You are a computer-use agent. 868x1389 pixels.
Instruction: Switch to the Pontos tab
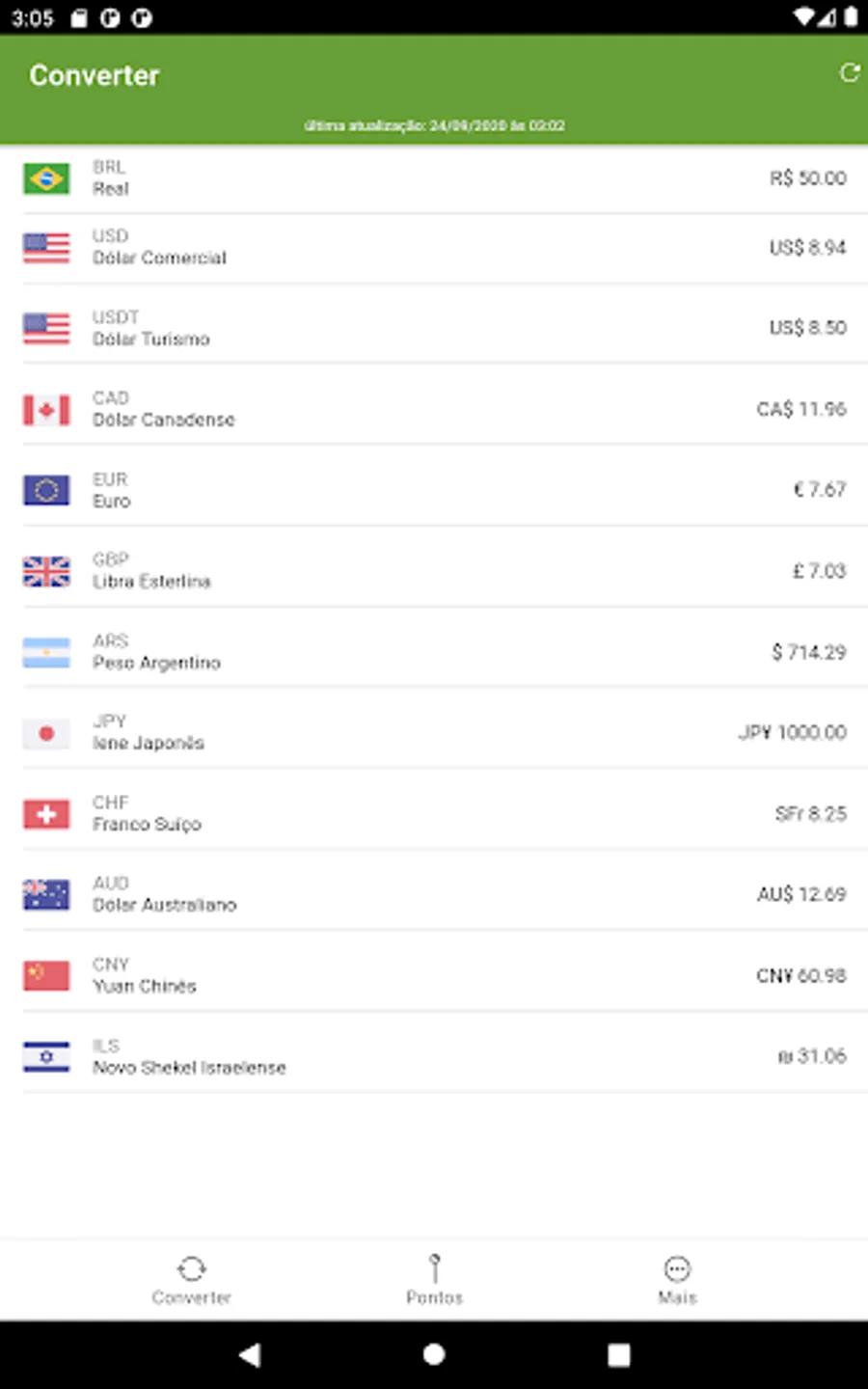click(x=434, y=1280)
